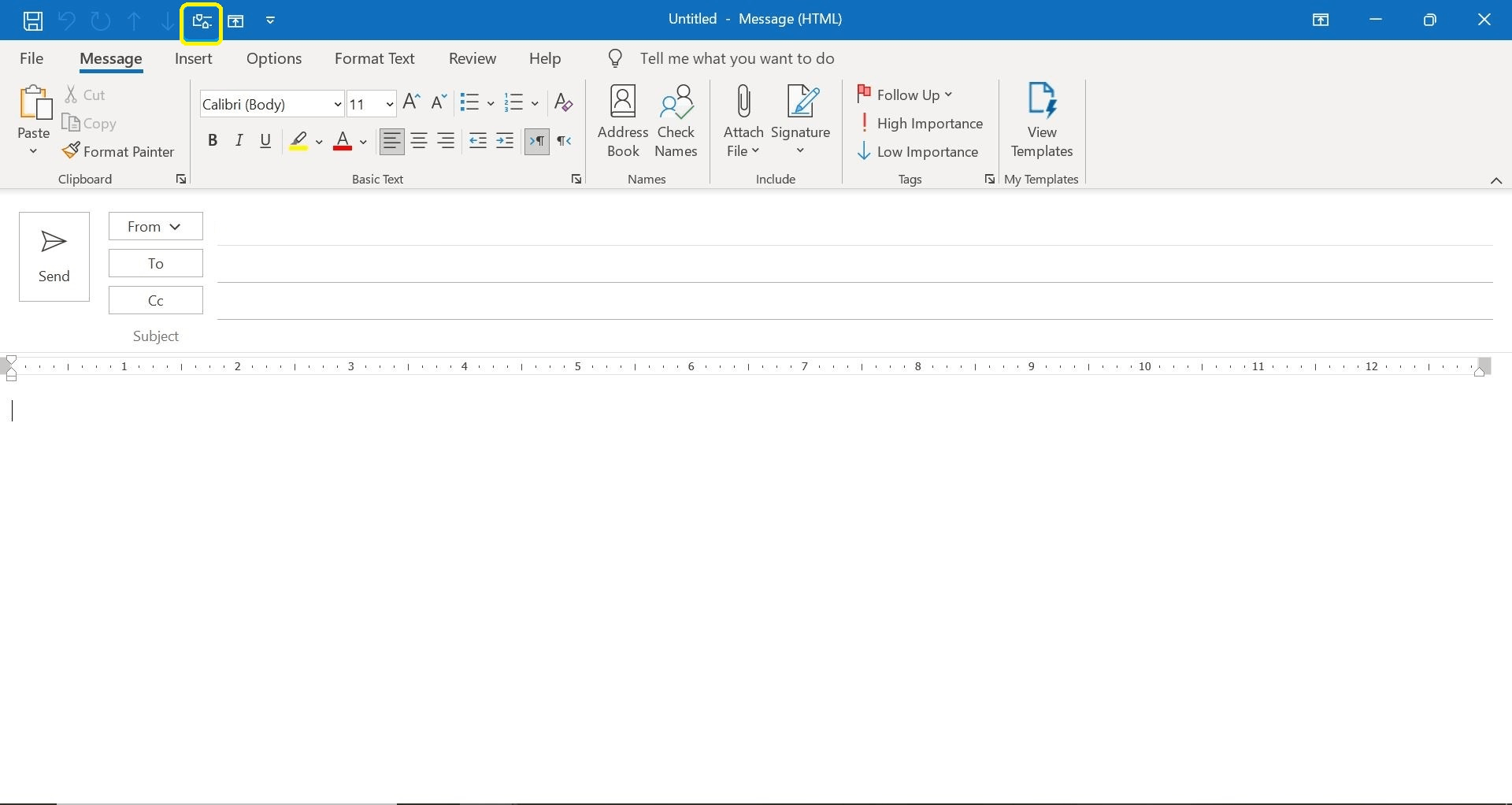This screenshot has width=1512, height=805.
Task: Open View Templates
Action: [1041, 120]
